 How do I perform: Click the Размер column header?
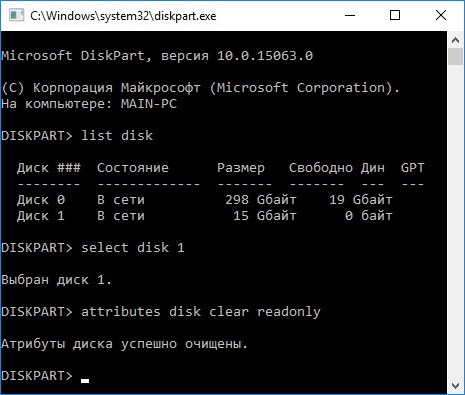pos(241,168)
